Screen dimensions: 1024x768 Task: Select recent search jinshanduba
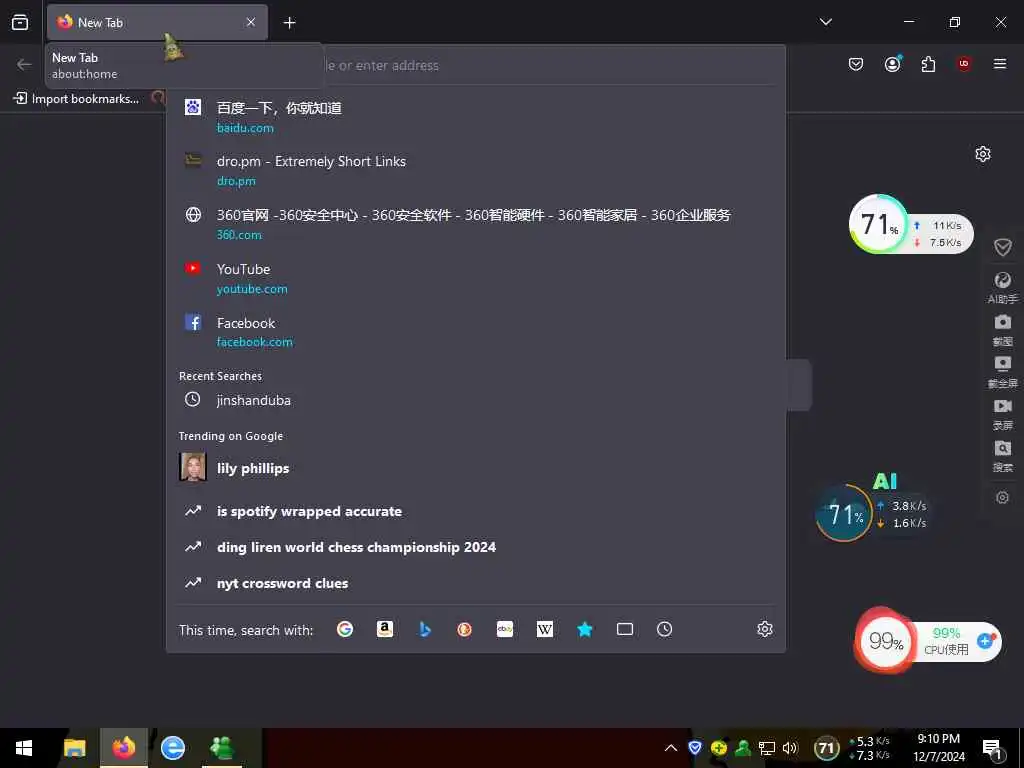click(x=475, y=400)
